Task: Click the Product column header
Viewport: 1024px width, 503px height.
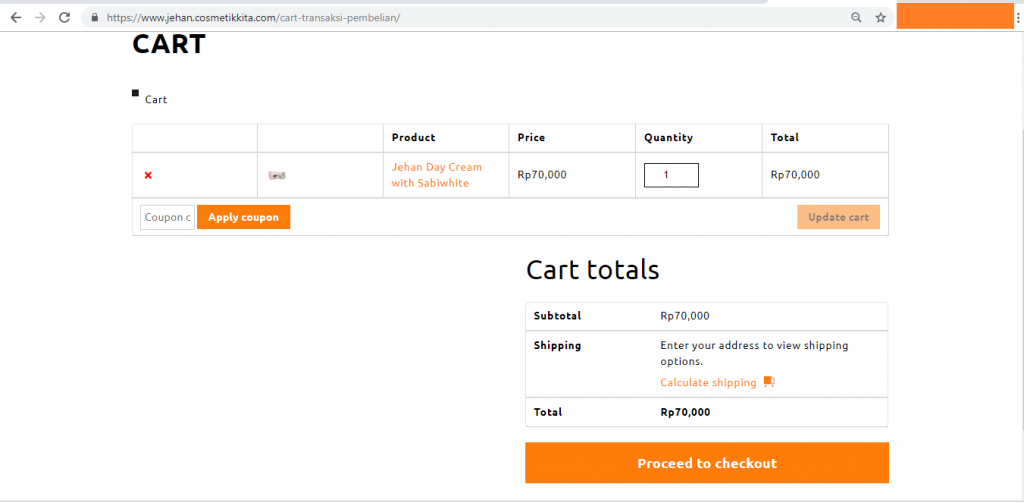Action: [413, 137]
